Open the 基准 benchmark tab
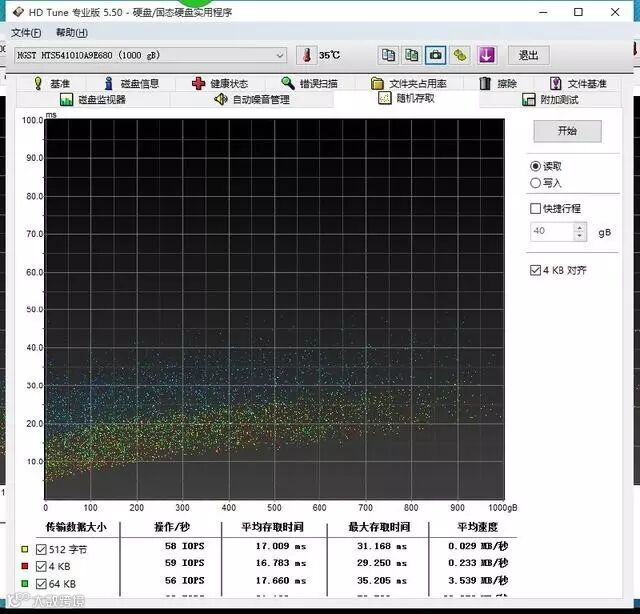The image size is (640, 614). tap(51, 84)
